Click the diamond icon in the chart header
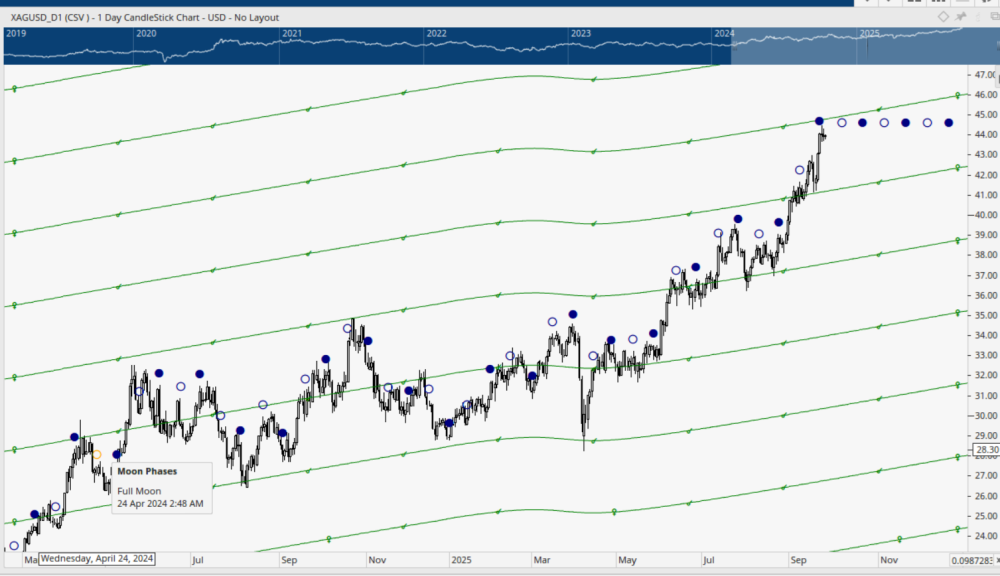The width and height of the screenshot is (1000, 576). point(943,17)
